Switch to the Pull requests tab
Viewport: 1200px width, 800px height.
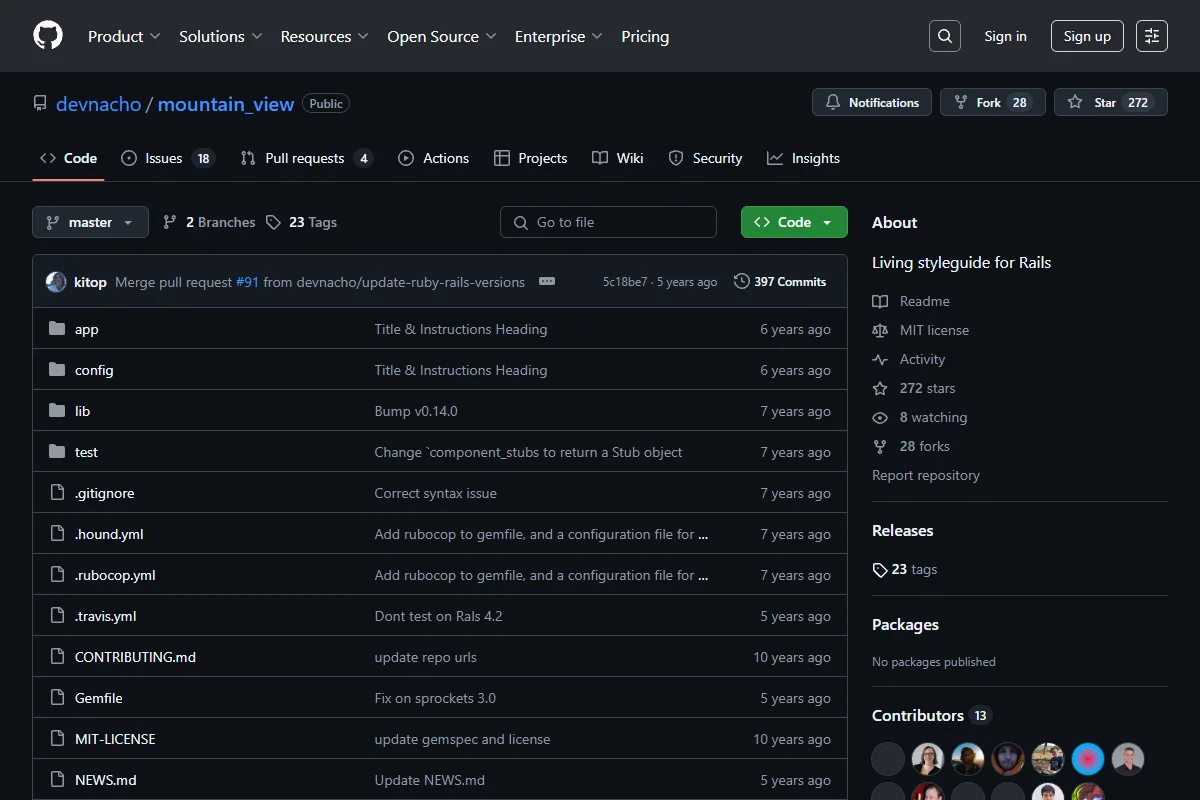coord(306,158)
